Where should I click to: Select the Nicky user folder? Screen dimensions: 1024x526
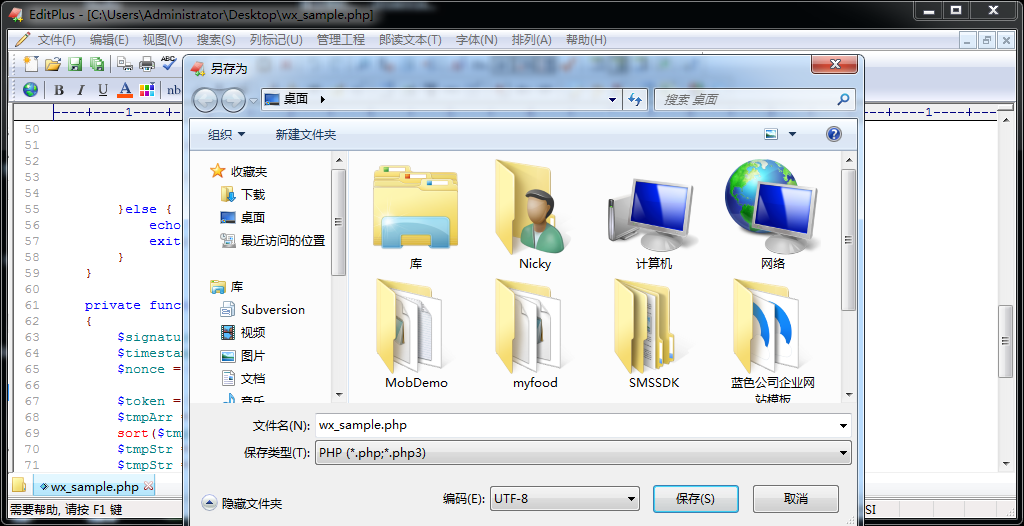pyautogui.click(x=535, y=216)
